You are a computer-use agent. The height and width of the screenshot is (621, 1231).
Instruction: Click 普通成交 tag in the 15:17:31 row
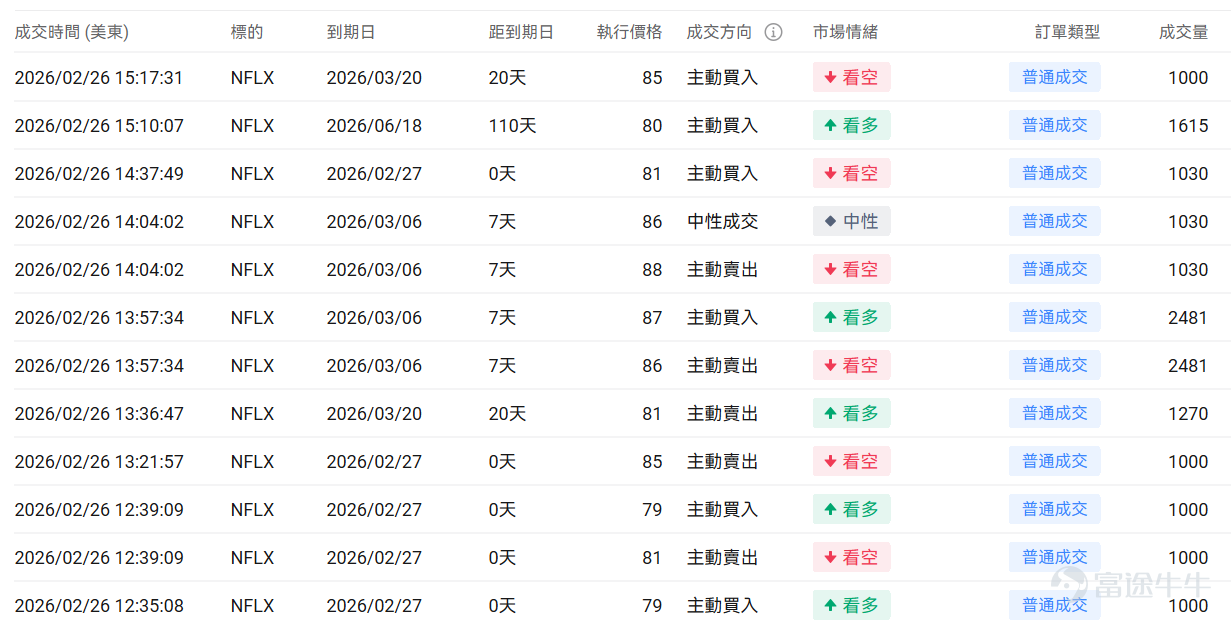coord(1055,77)
